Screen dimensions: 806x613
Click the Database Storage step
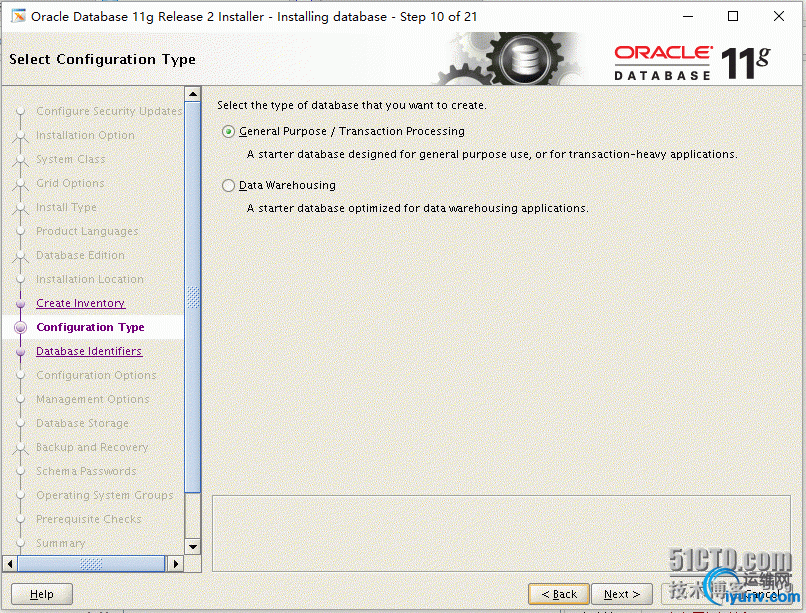82,423
